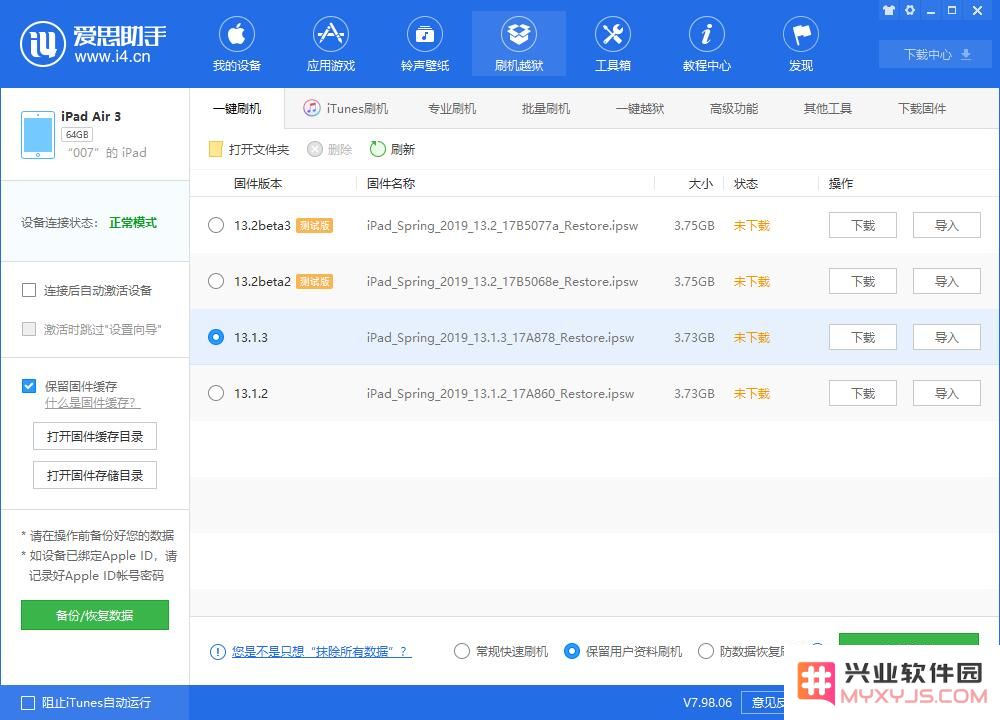Open 我的设备 from top navigation
The height and width of the screenshot is (720, 1000).
[x=237, y=44]
